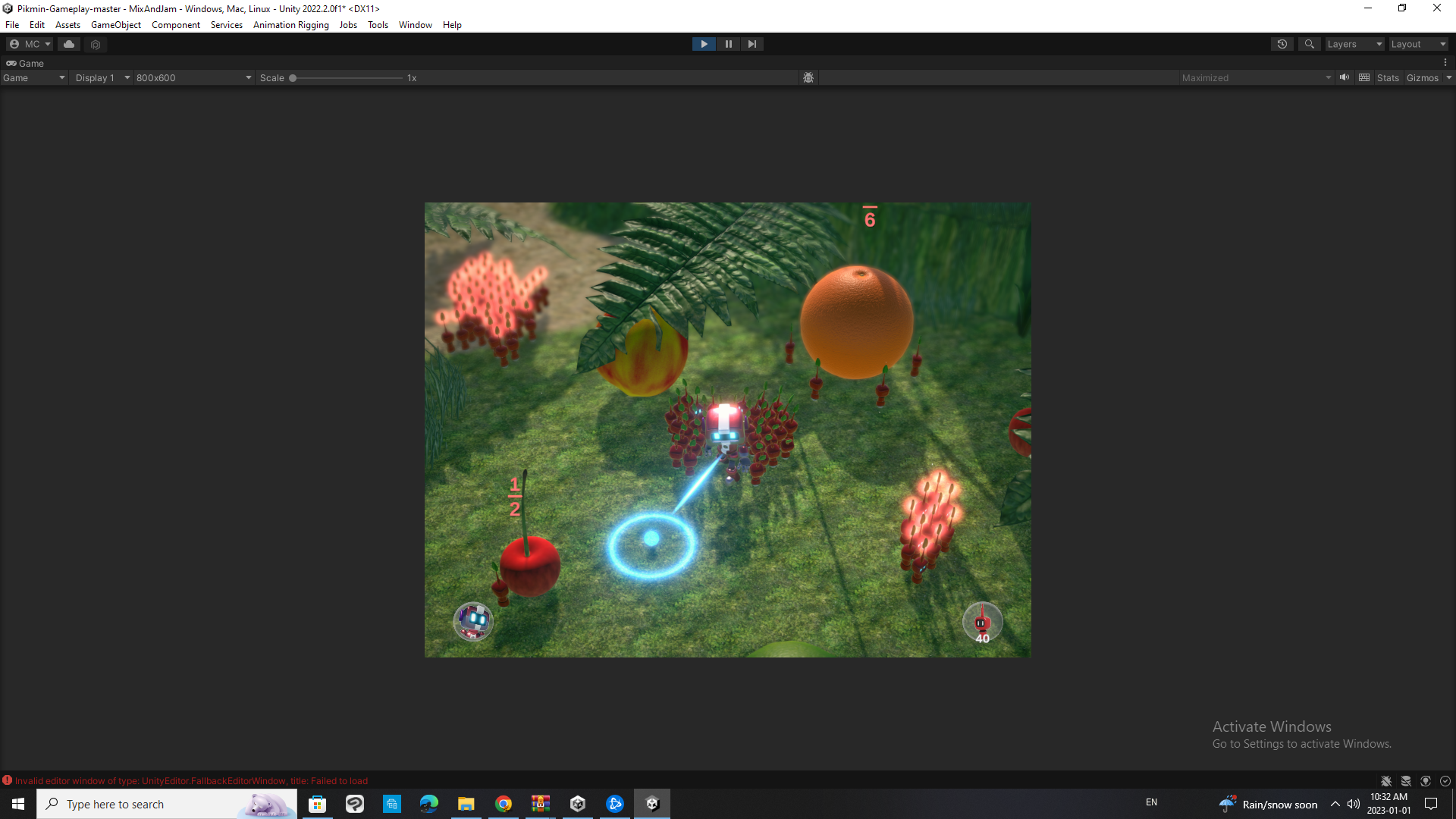This screenshot has width=1456, height=819.
Task: Toggle the shortcuts keyboard icon
Action: [x=1364, y=77]
